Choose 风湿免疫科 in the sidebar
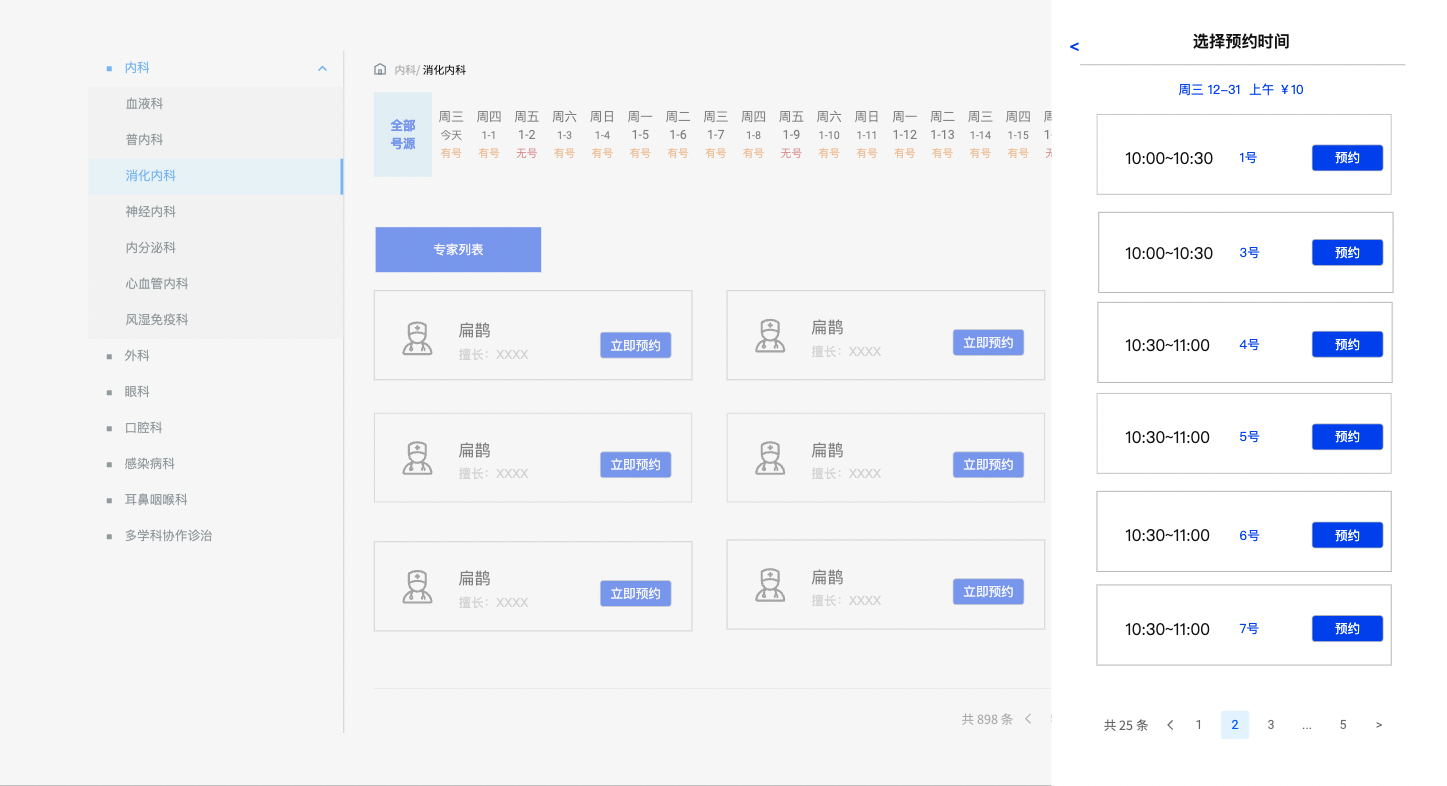Image resolution: width=1447 pixels, height=786 pixels. [215, 320]
